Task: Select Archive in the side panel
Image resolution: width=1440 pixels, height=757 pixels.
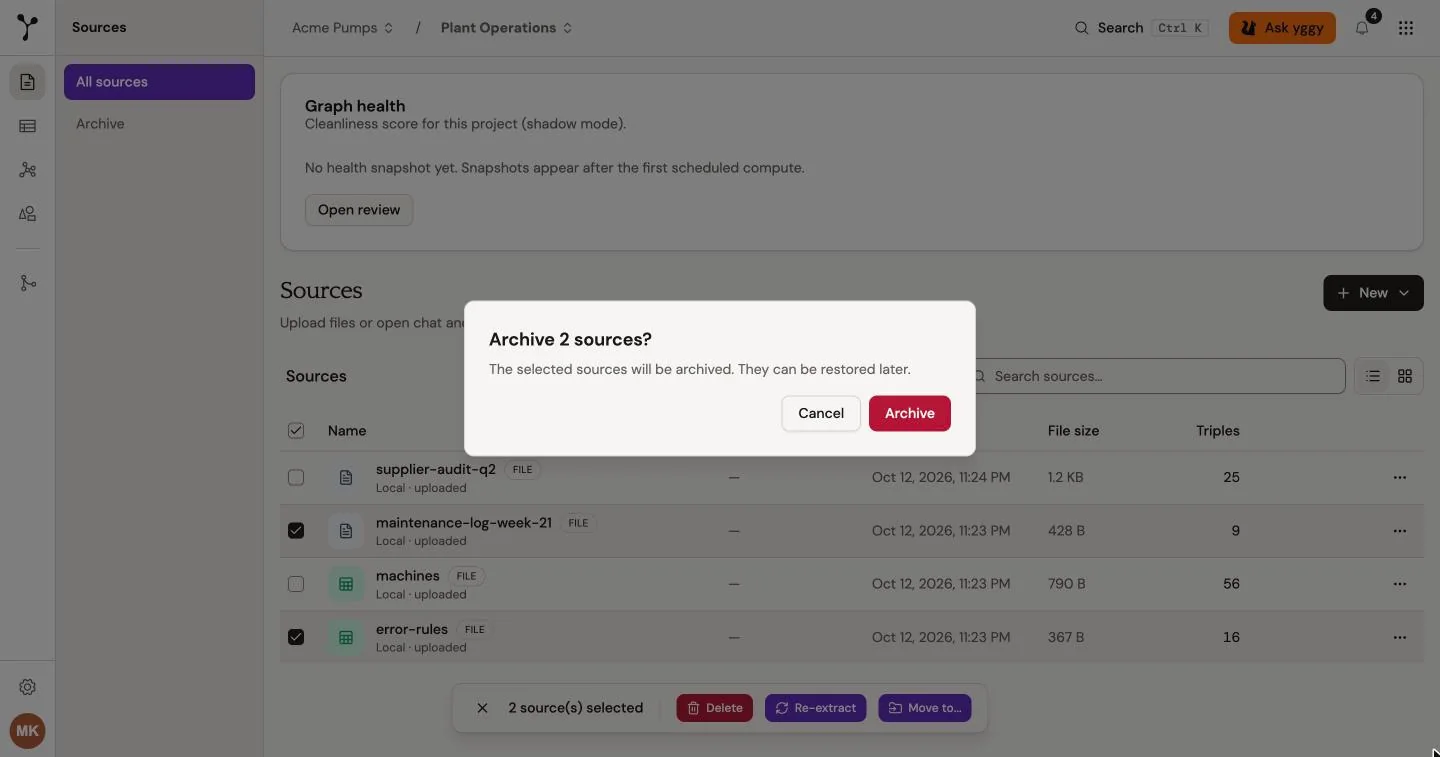Action: tap(159, 124)
